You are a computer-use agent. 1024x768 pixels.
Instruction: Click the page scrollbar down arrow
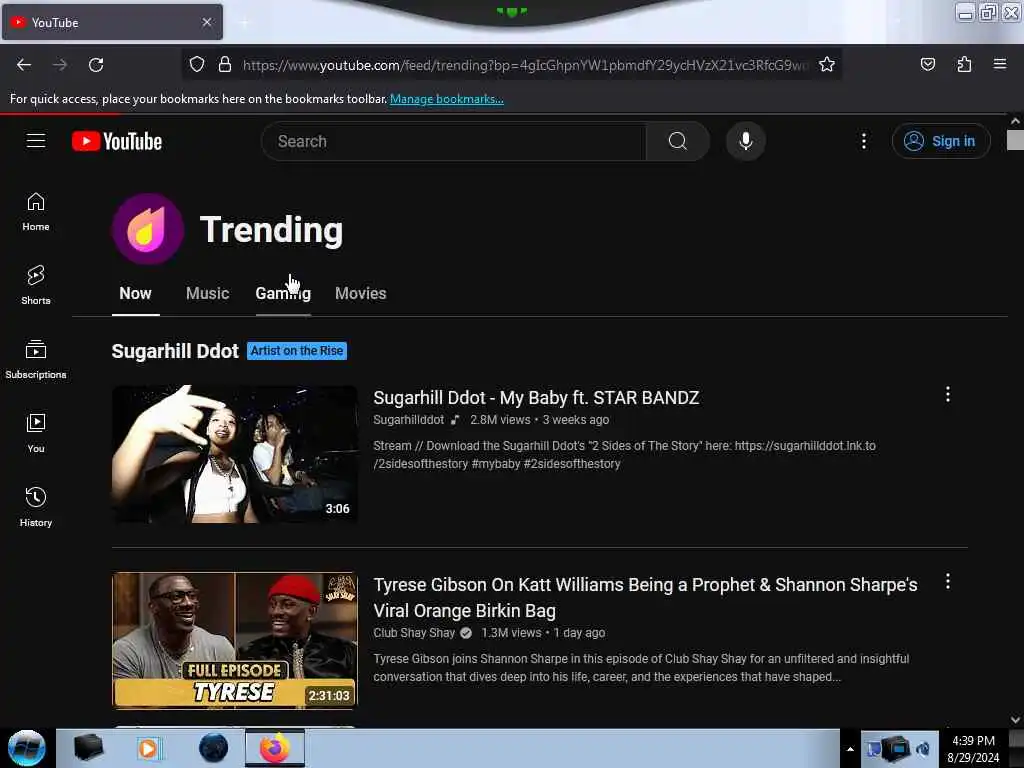click(x=1015, y=719)
